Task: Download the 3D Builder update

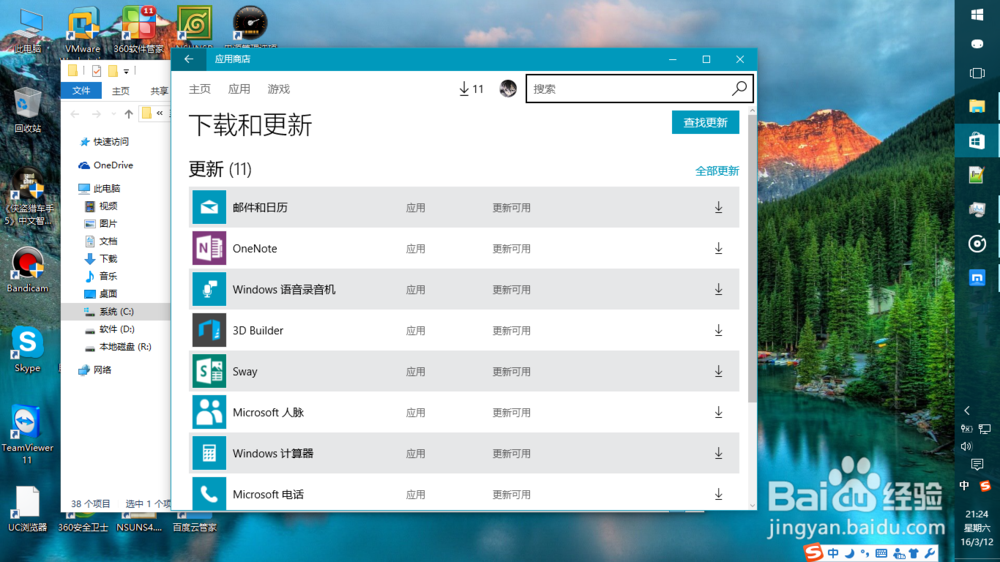Action: pos(719,330)
